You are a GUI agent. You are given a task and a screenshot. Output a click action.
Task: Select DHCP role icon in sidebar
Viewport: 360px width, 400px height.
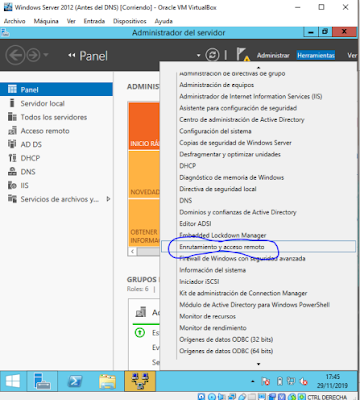(12, 158)
